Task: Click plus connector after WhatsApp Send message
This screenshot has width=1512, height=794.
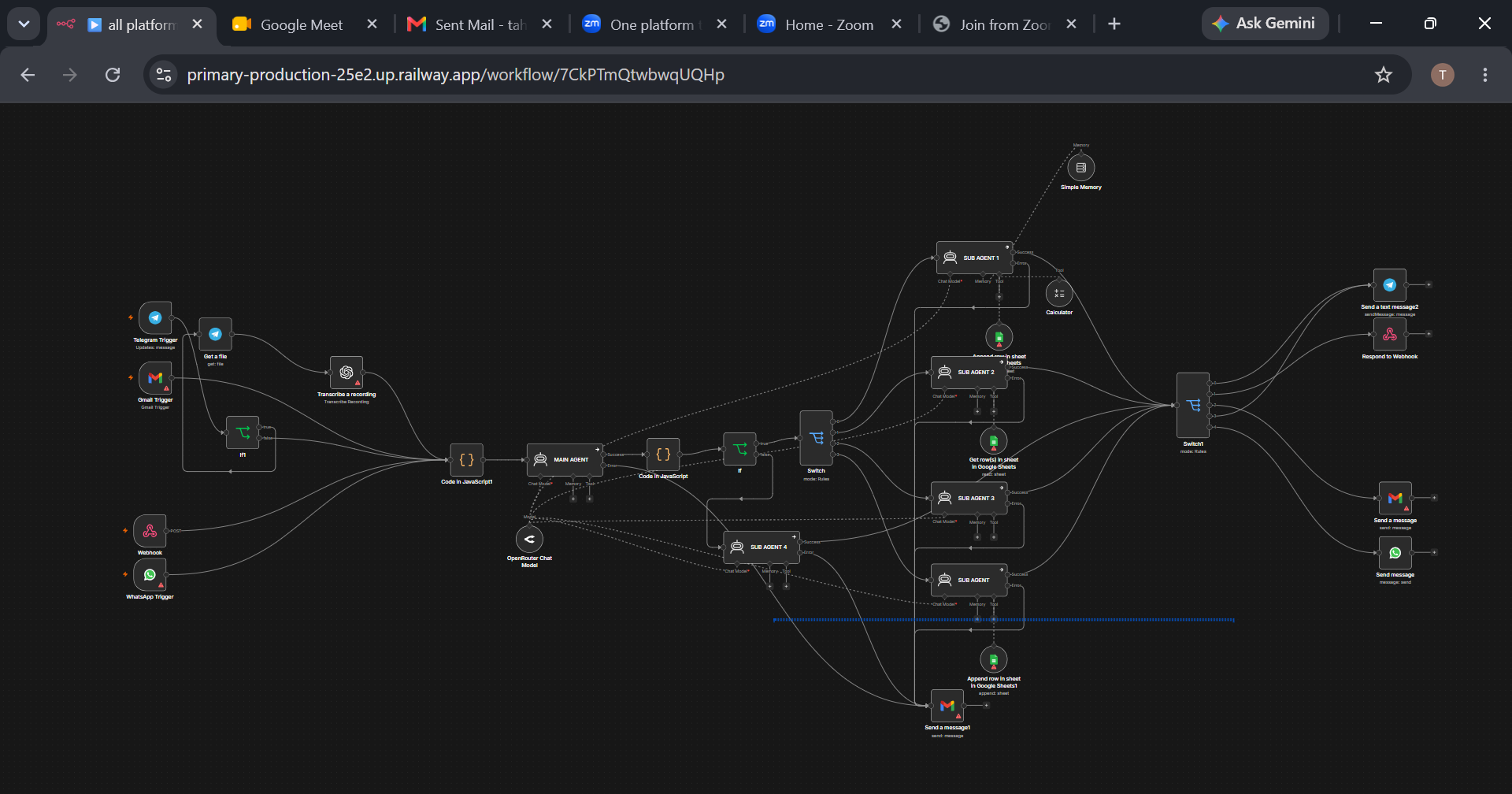Action: [1435, 553]
